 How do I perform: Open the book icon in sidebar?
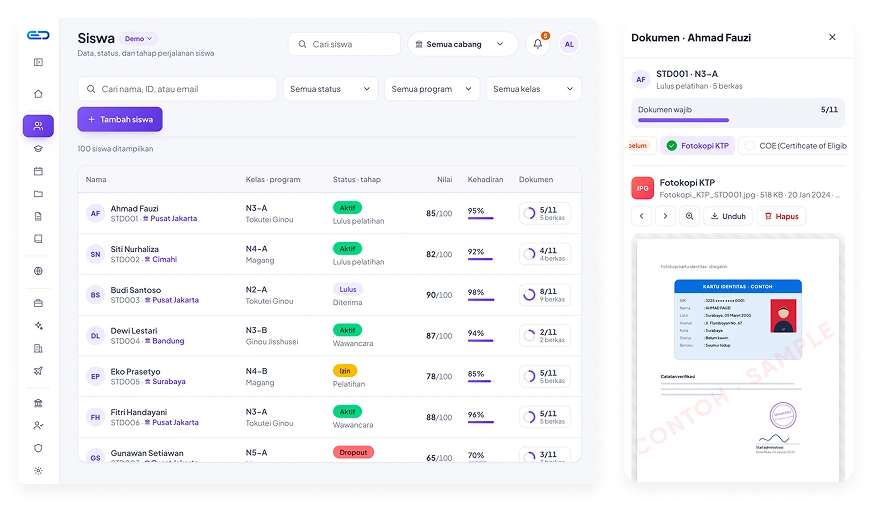pyautogui.click(x=38, y=239)
